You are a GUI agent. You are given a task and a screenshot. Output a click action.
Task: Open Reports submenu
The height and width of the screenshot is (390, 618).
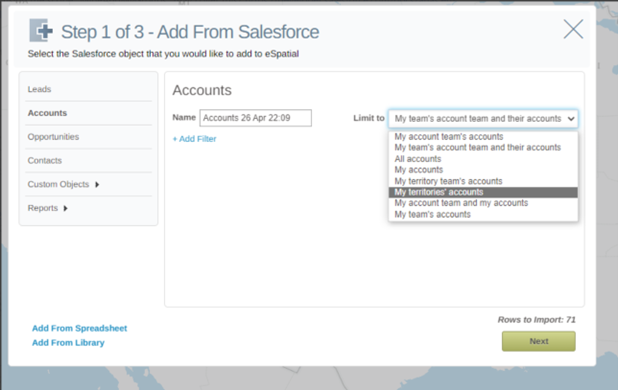[x=43, y=208]
